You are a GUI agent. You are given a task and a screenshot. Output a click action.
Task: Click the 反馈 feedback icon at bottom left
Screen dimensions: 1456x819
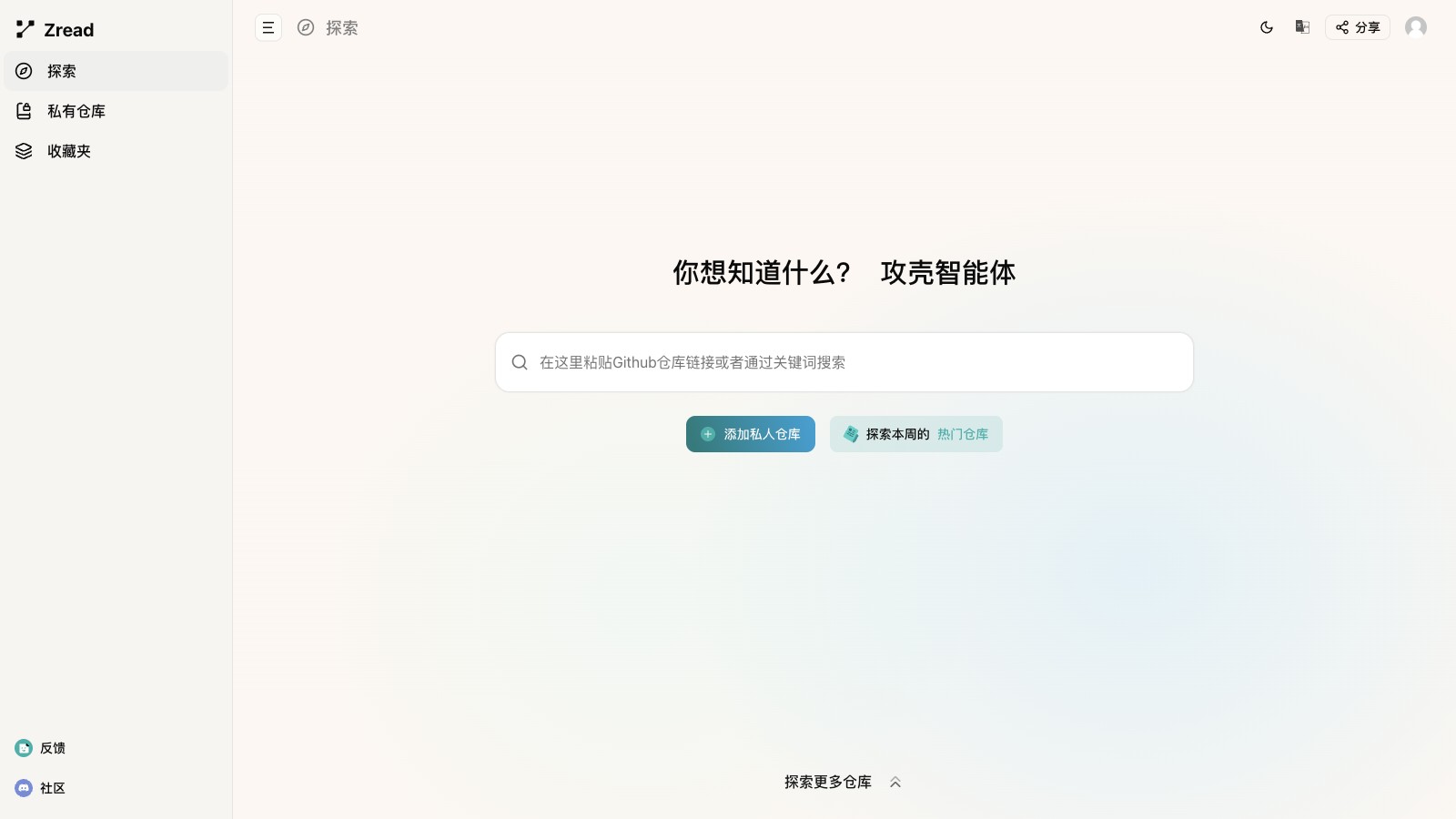point(24,748)
